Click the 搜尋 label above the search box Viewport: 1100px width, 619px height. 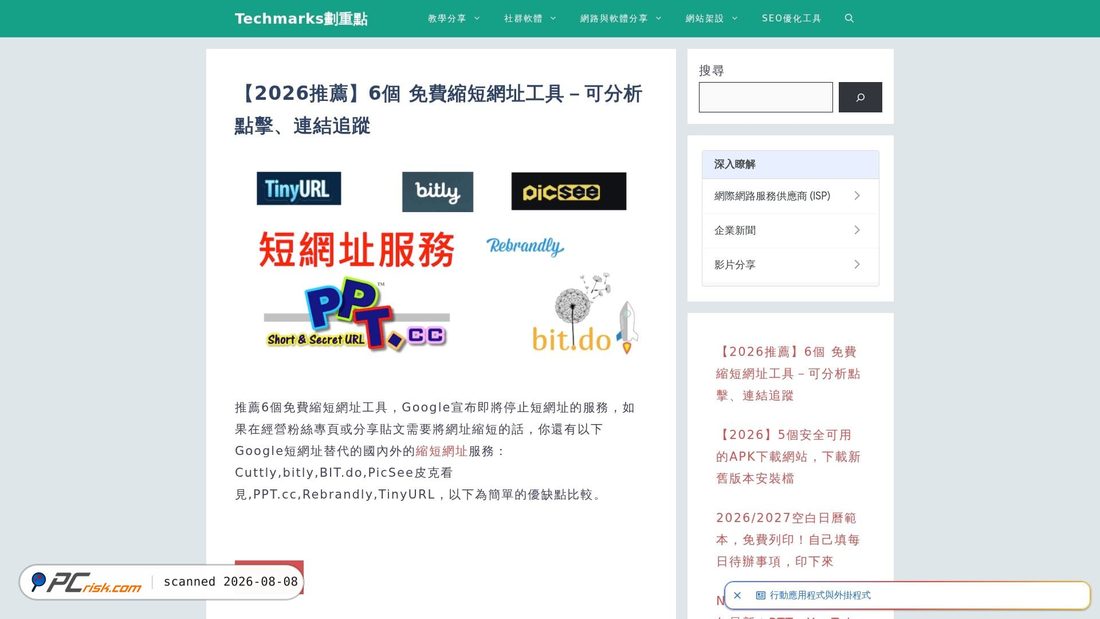pos(711,70)
